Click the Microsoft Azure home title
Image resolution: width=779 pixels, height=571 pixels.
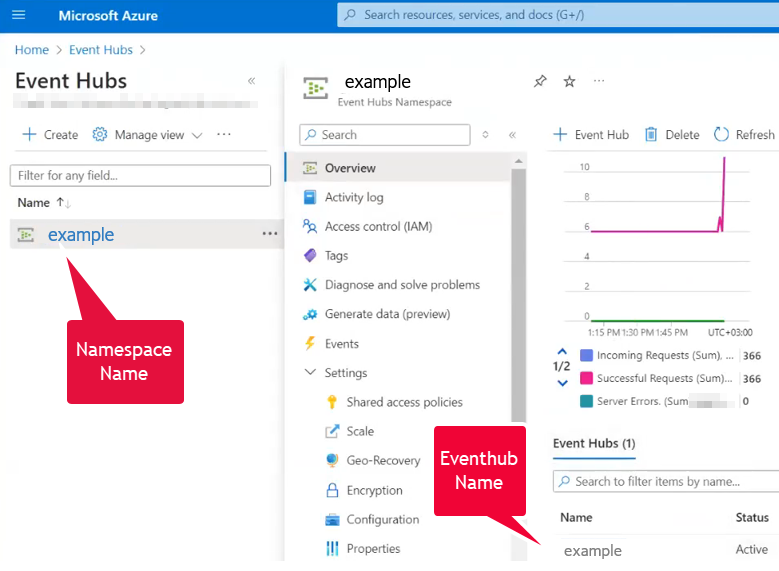(x=108, y=16)
